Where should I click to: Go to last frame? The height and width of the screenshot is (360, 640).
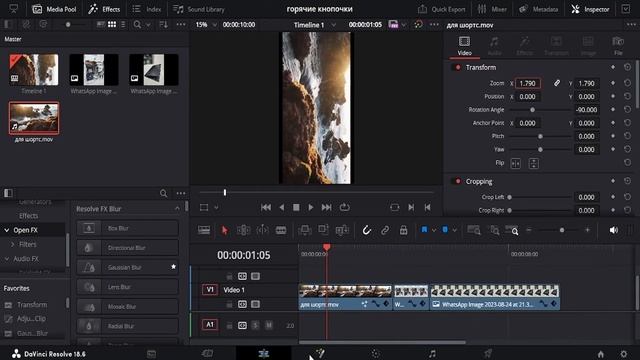point(327,207)
